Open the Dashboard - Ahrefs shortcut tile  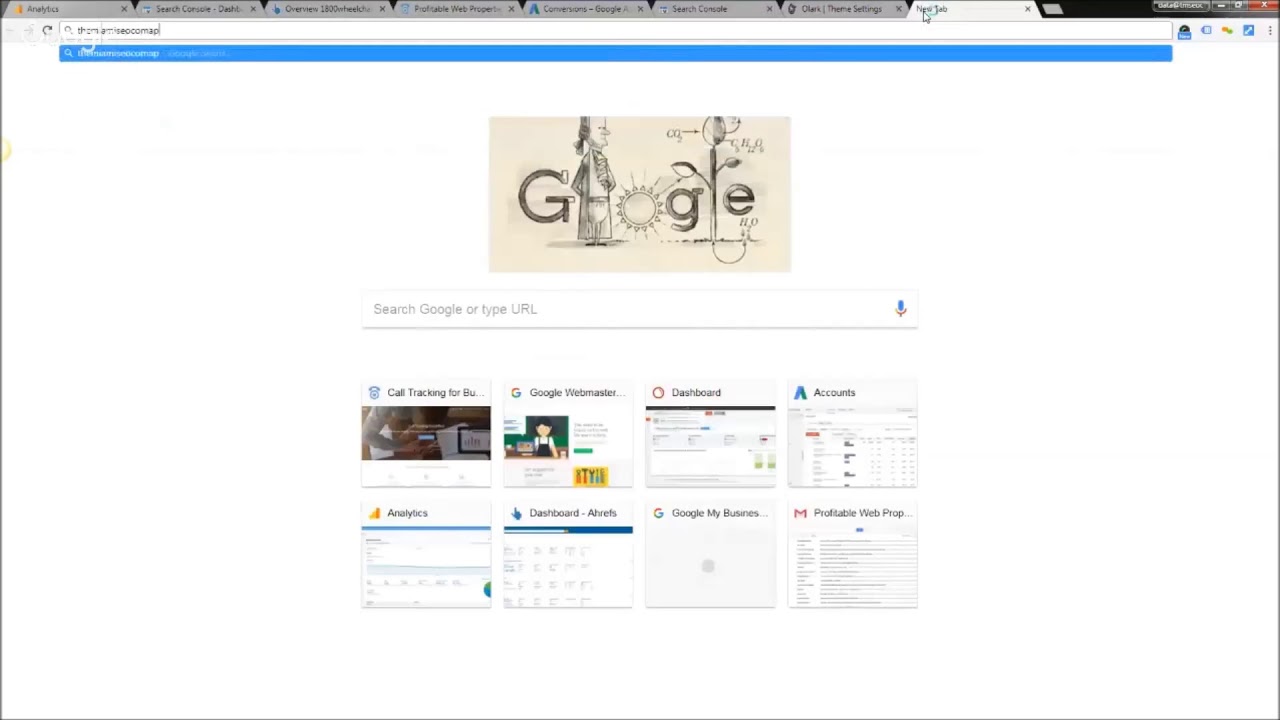pos(568,555)
